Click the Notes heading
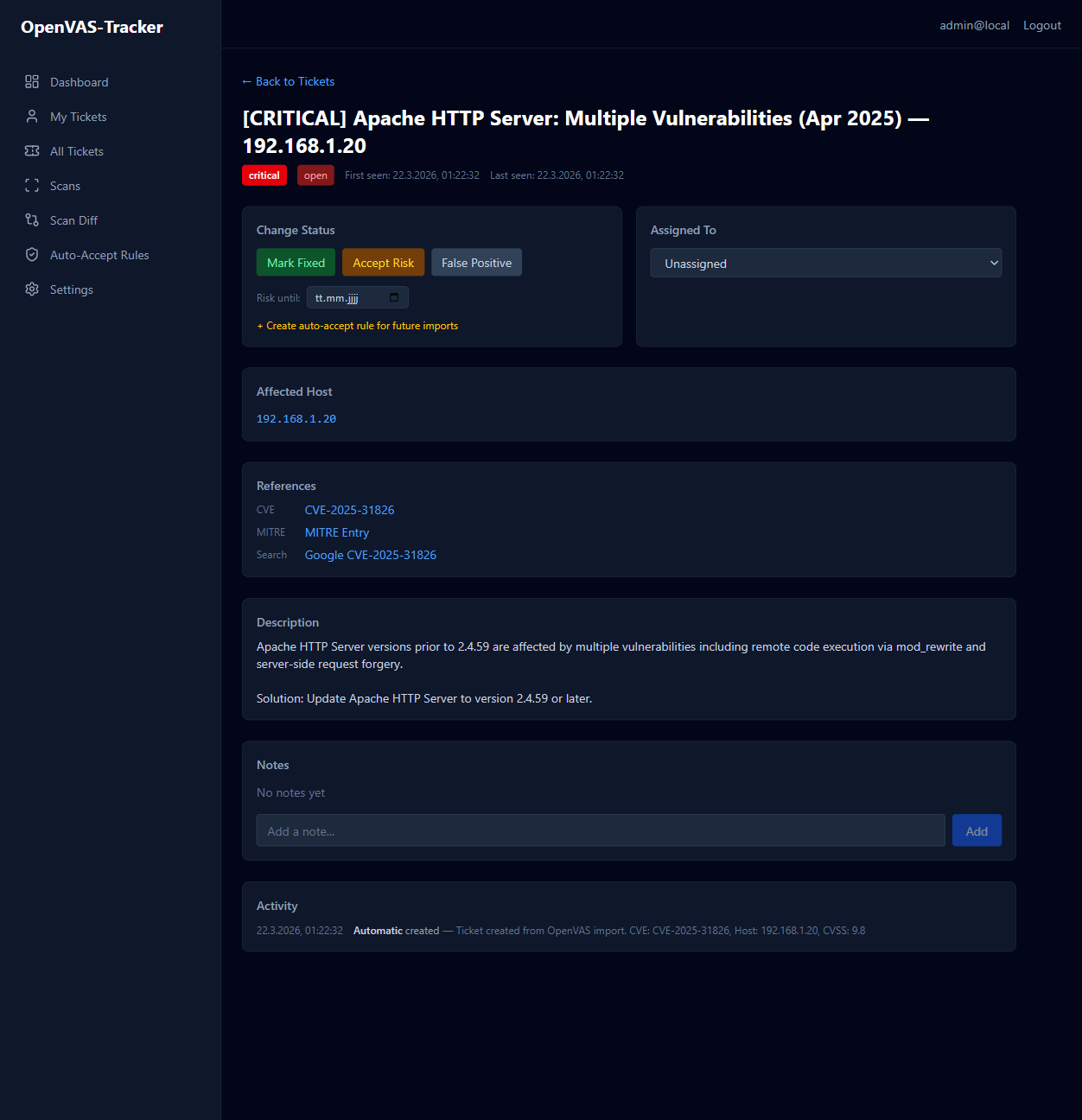1082x1120 pixels. click(273, 765)
